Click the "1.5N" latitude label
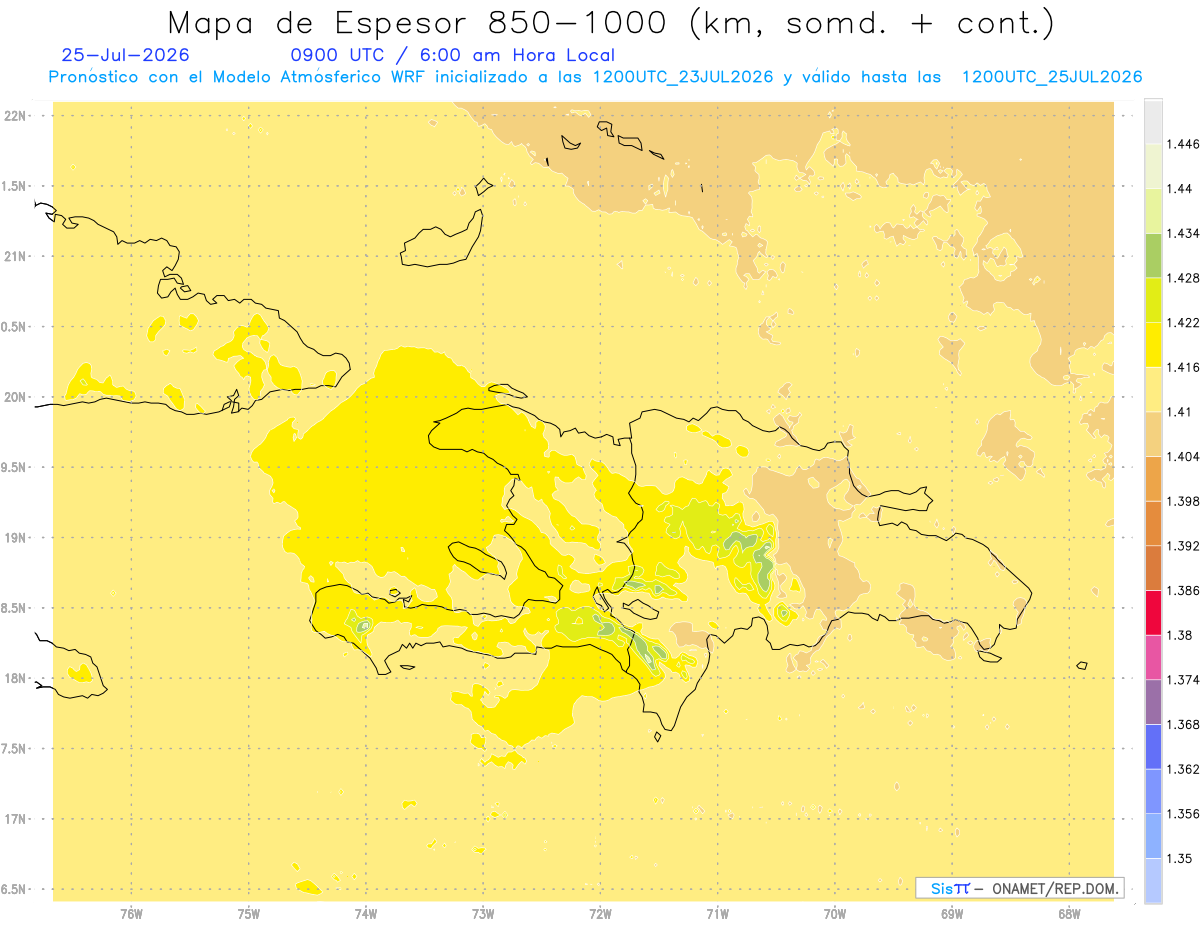The image size is (1200, 927). [15, 186]
